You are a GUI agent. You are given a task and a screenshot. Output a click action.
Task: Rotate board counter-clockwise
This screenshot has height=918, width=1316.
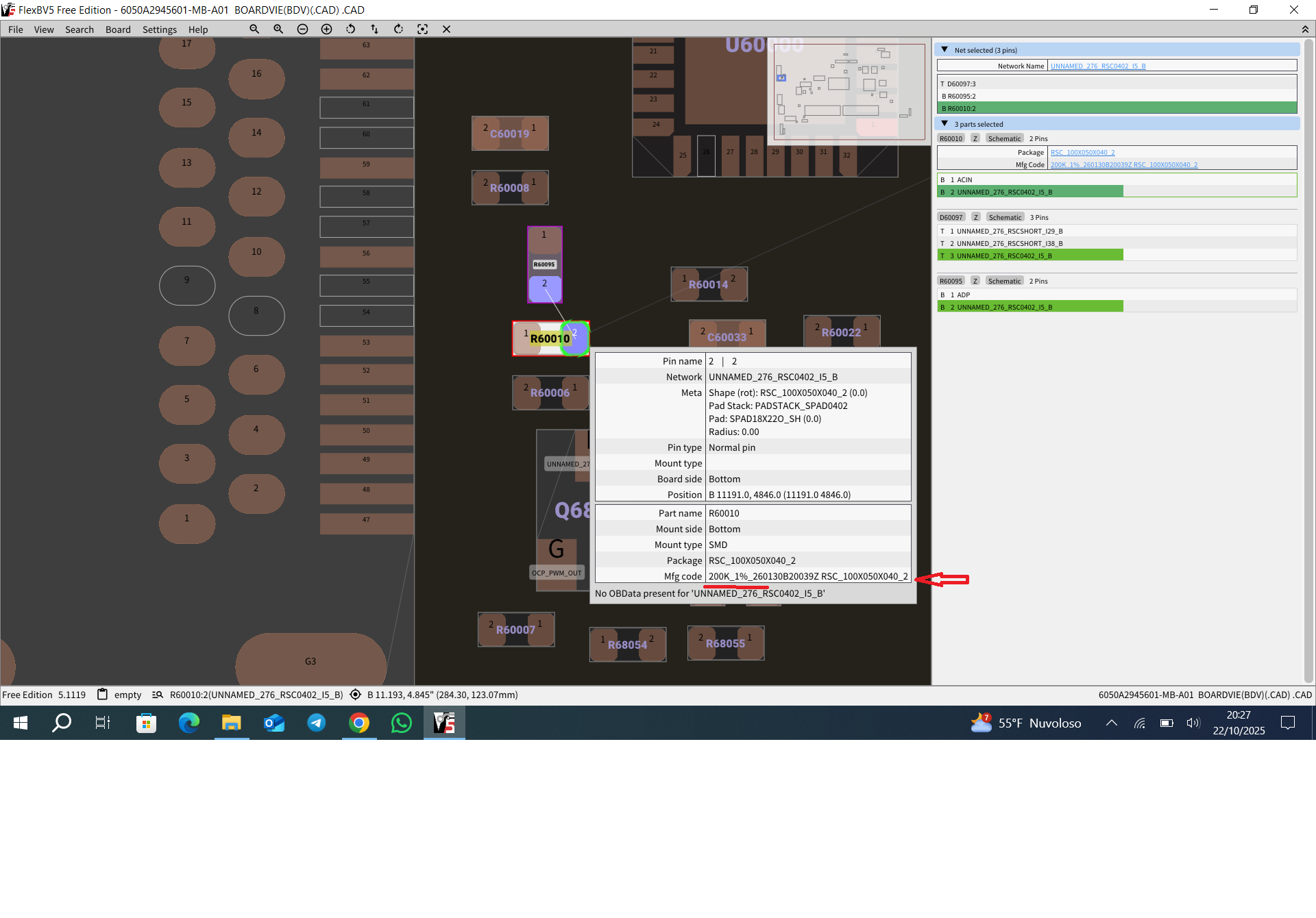coord(350,29)
